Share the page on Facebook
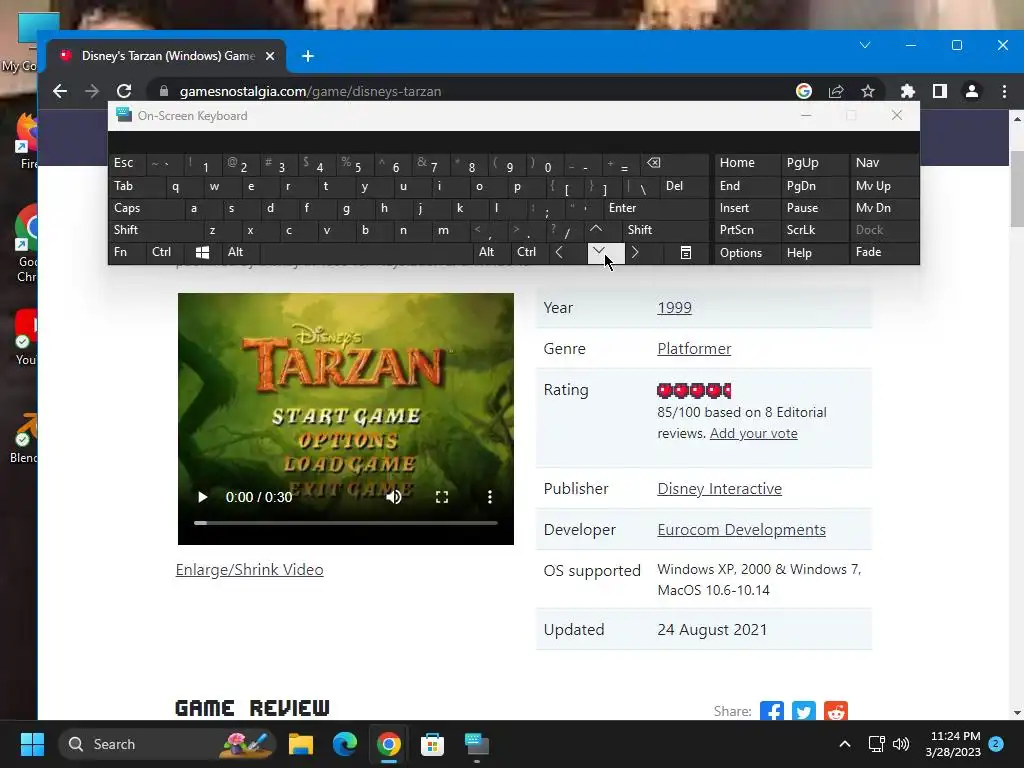Screen dimensions: 1024x768 (772, 711)
